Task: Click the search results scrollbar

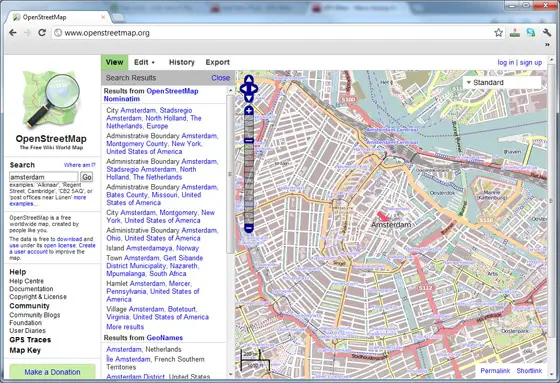Action: coord(230,174)
